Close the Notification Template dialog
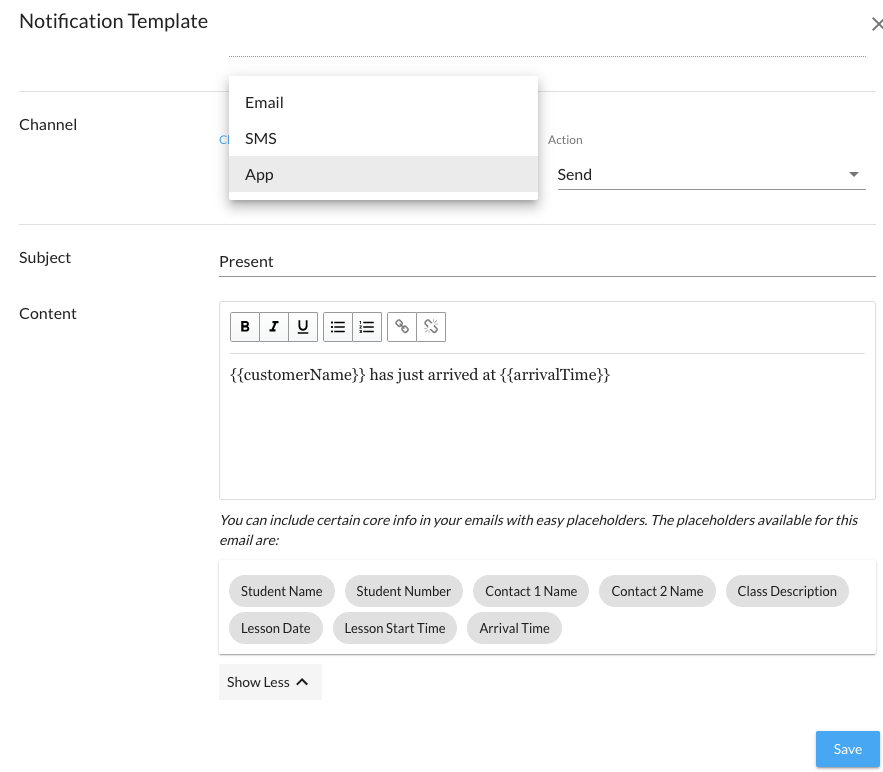Image resolution: width=883 pixels, height=772 pixels. [877, 25]
